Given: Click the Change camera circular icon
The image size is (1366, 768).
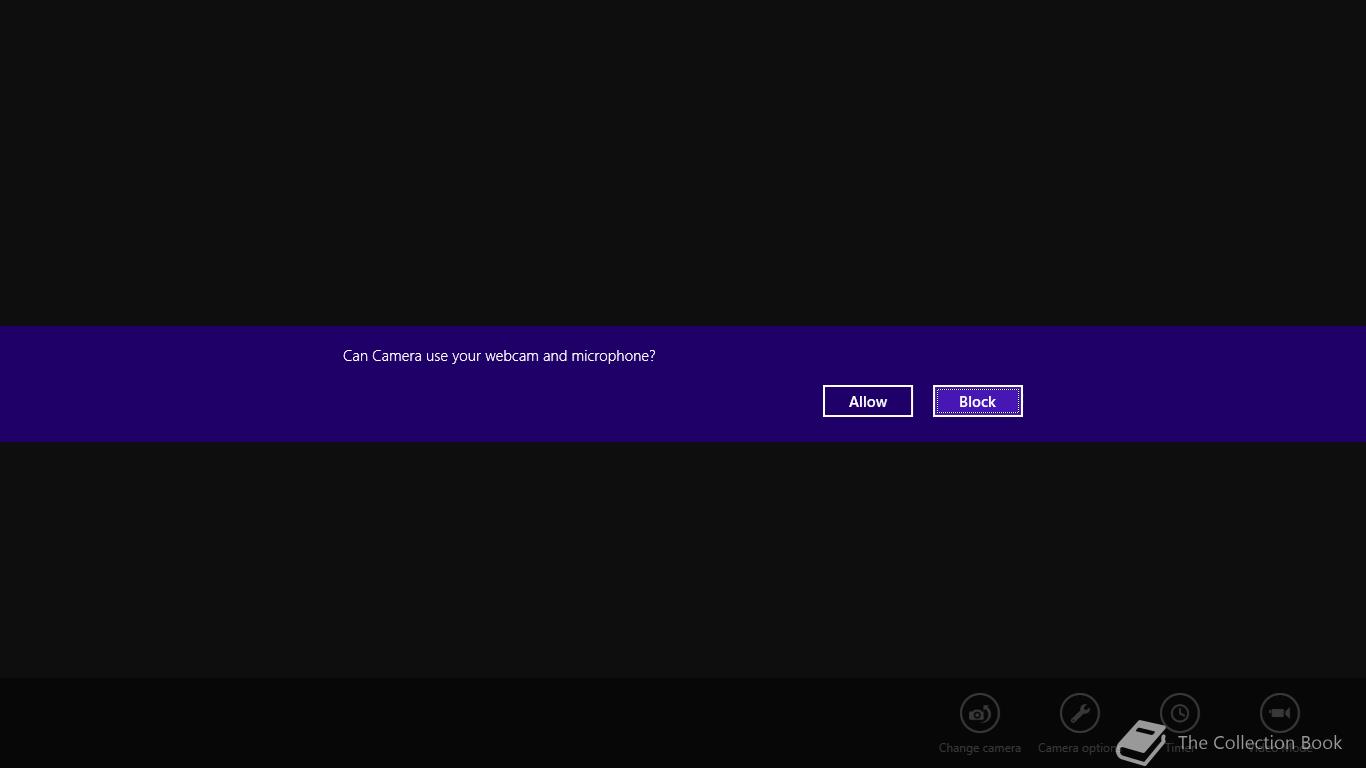Looking at the screenshot, I should [x=980, y=713].
